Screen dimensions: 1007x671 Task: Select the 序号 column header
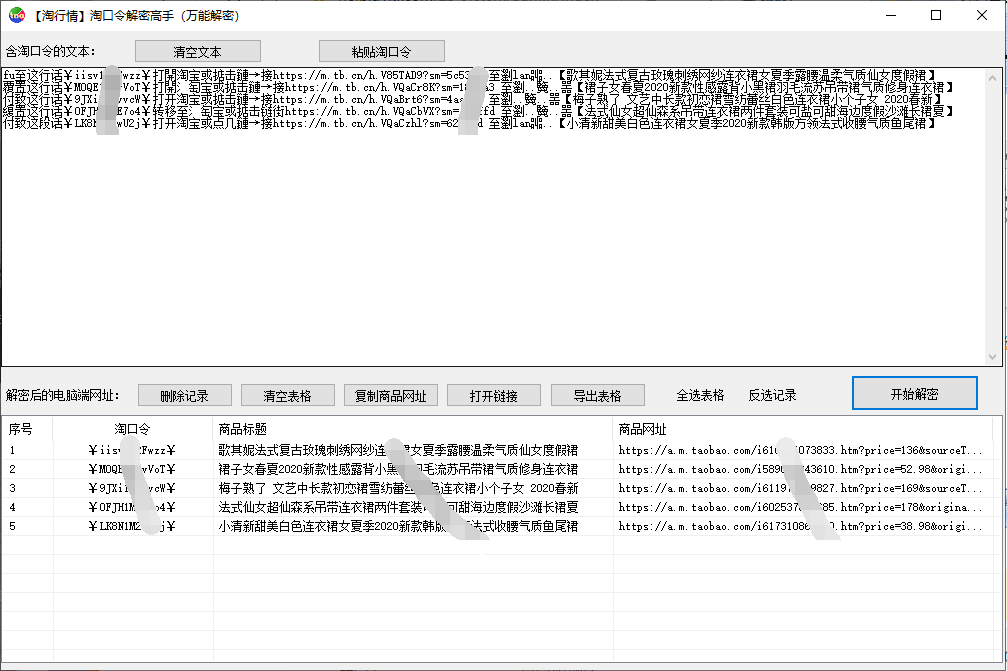(27, 429)
